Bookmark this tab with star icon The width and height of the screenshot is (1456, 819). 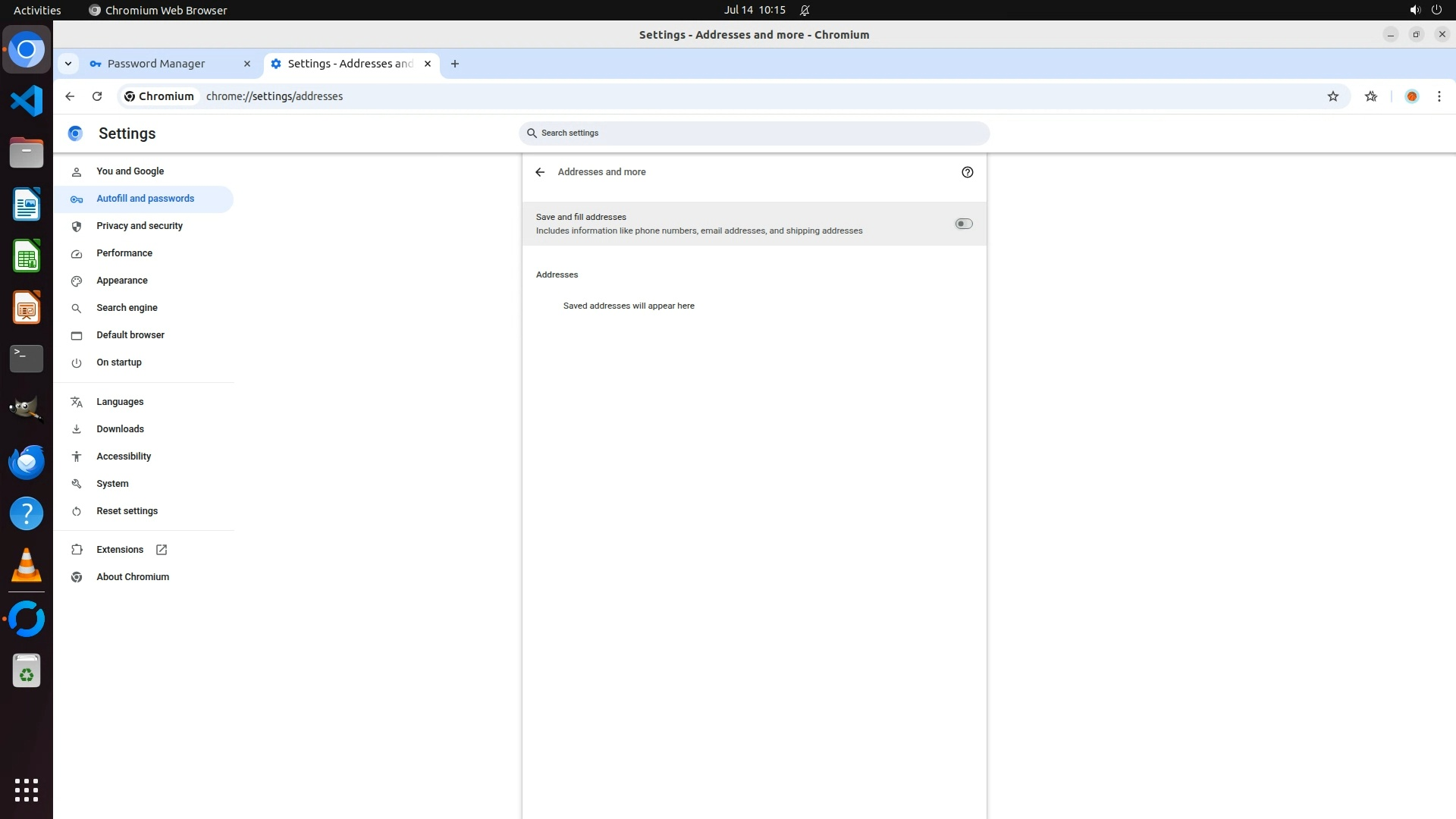(x=1332, y=96)
